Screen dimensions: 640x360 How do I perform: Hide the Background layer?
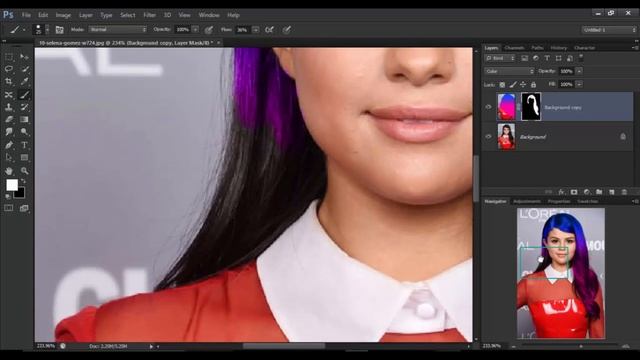(x=488, y=137)
